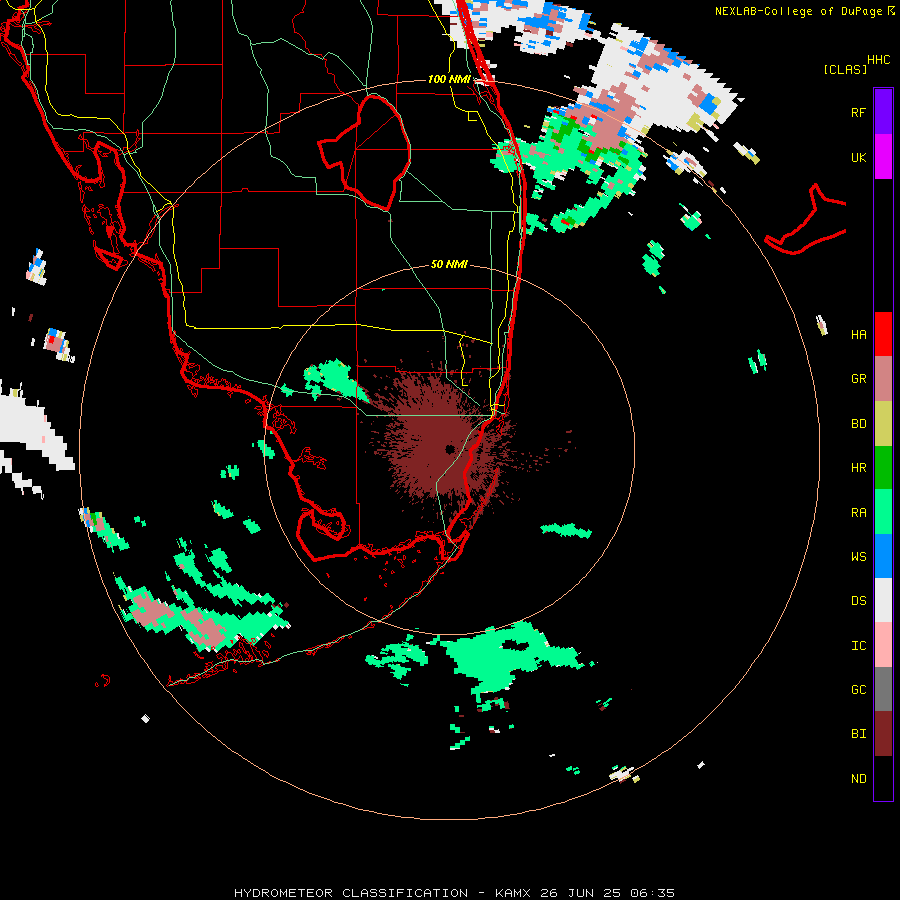
Task: Click the 'BD' legend label
Action: 858,423
